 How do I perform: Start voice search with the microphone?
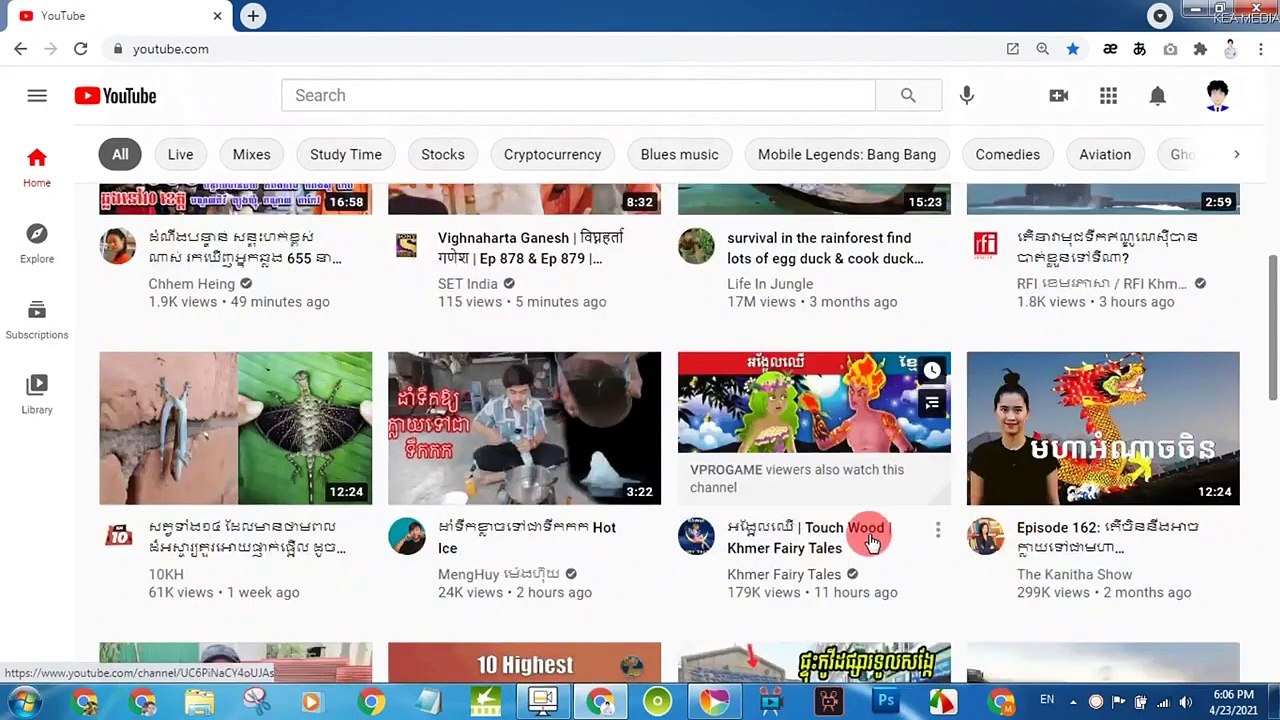point(966,96)
